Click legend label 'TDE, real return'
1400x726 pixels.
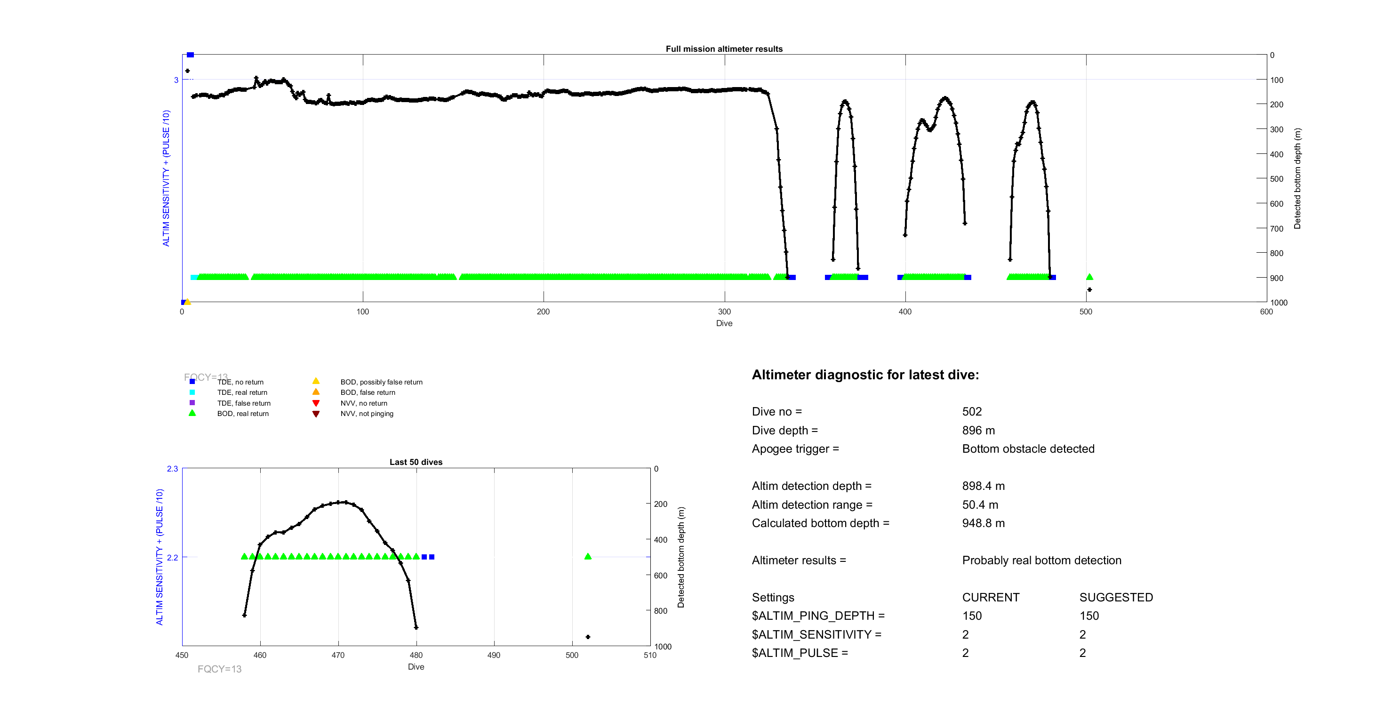242,393
